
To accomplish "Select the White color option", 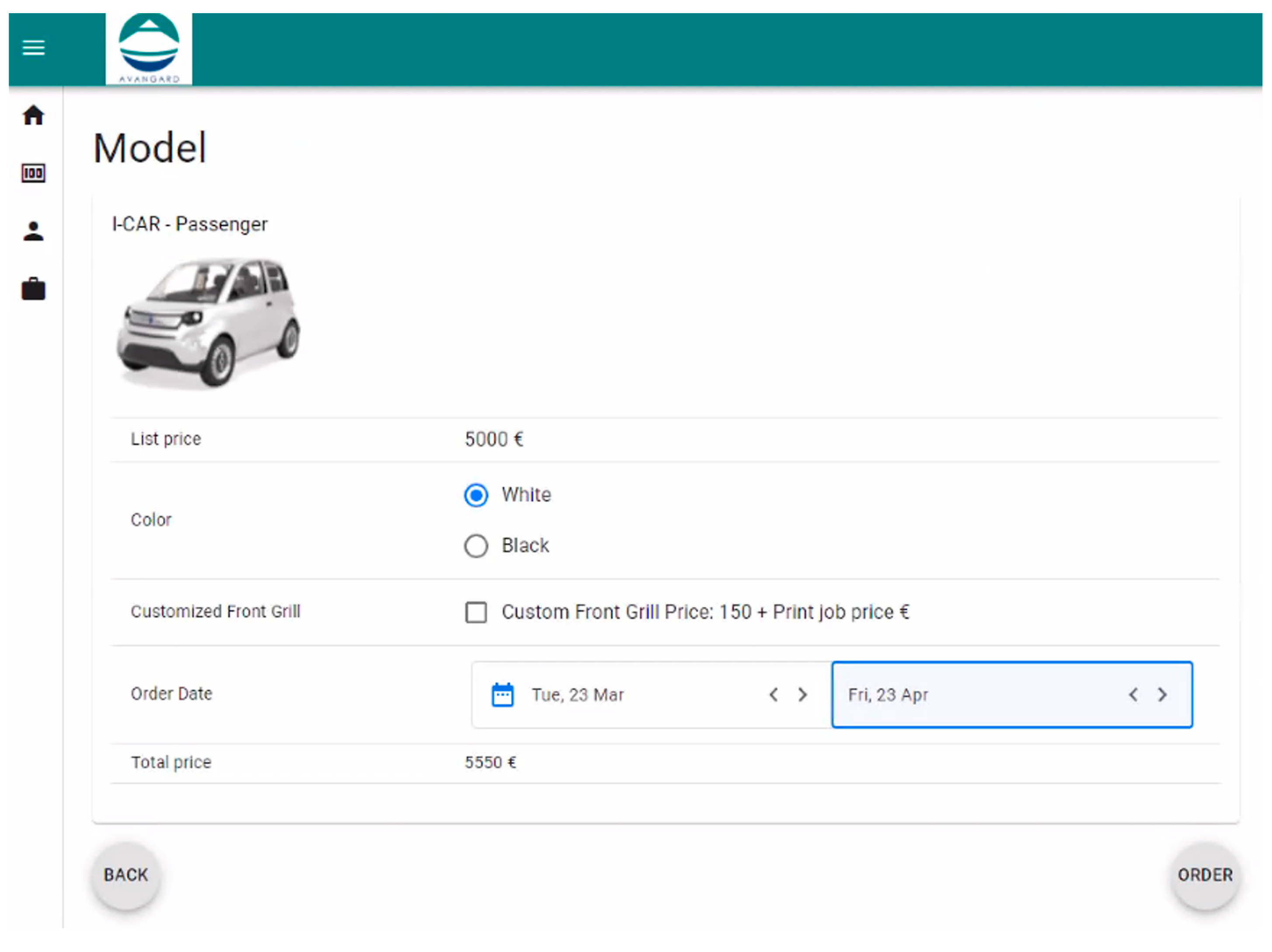I will (476, 495).
